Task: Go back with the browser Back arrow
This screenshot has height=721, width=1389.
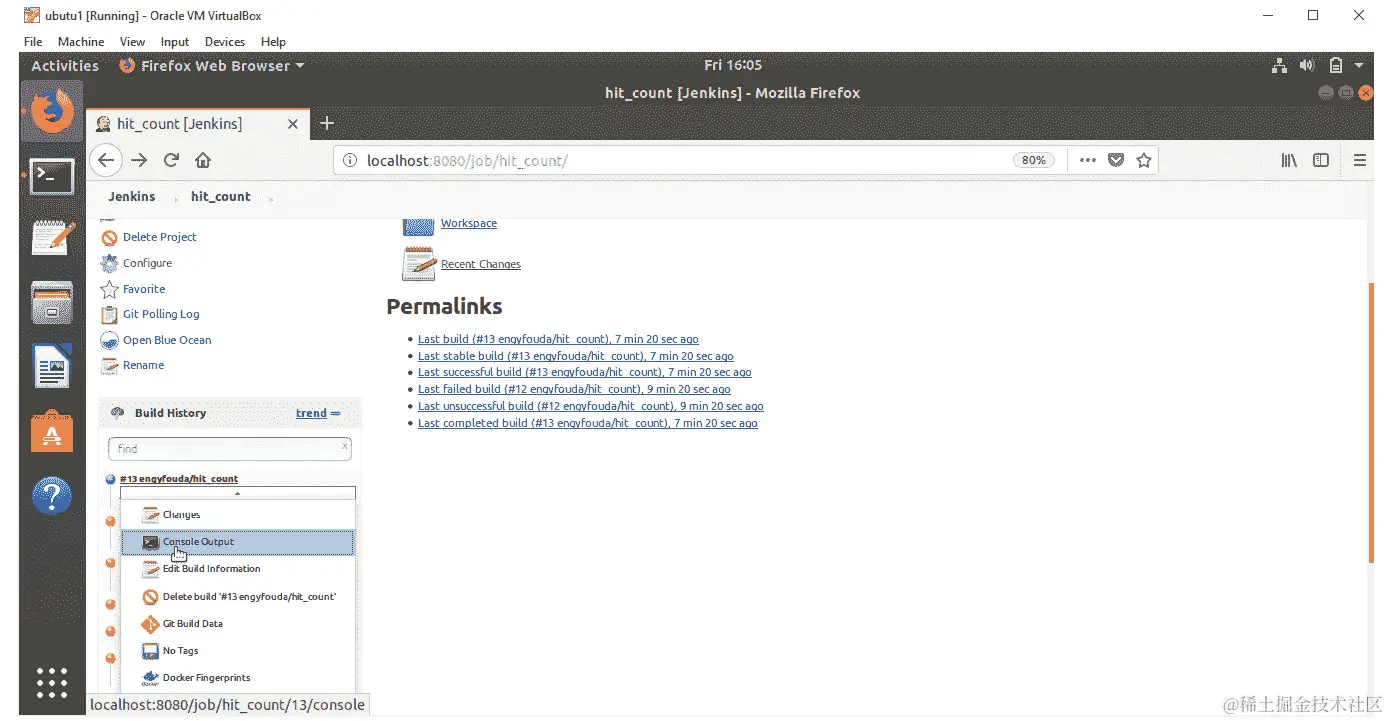Action: coord(106,160)
